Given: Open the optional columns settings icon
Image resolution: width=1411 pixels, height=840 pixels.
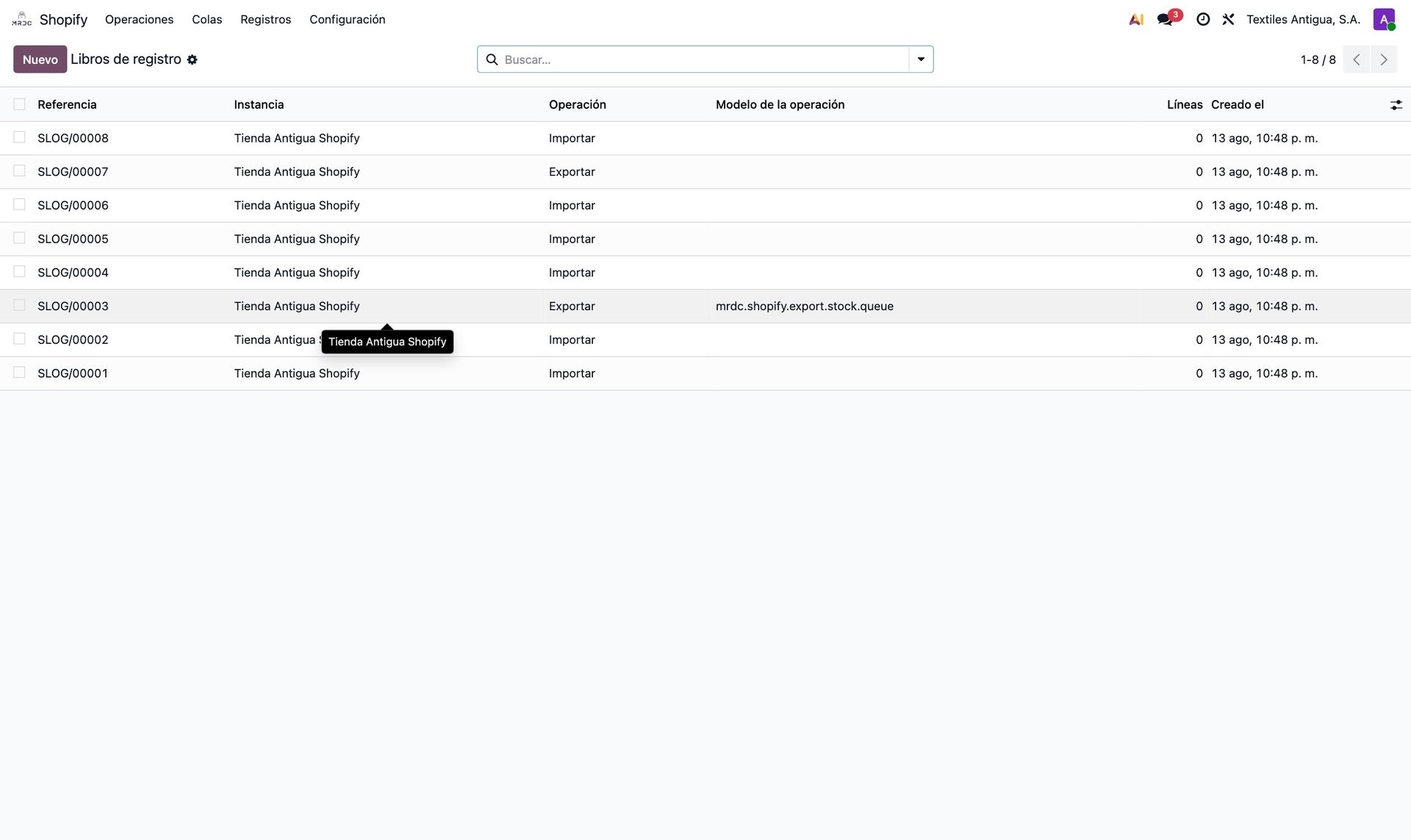Looking at the screenshot, I should [x=1396, y=105].
